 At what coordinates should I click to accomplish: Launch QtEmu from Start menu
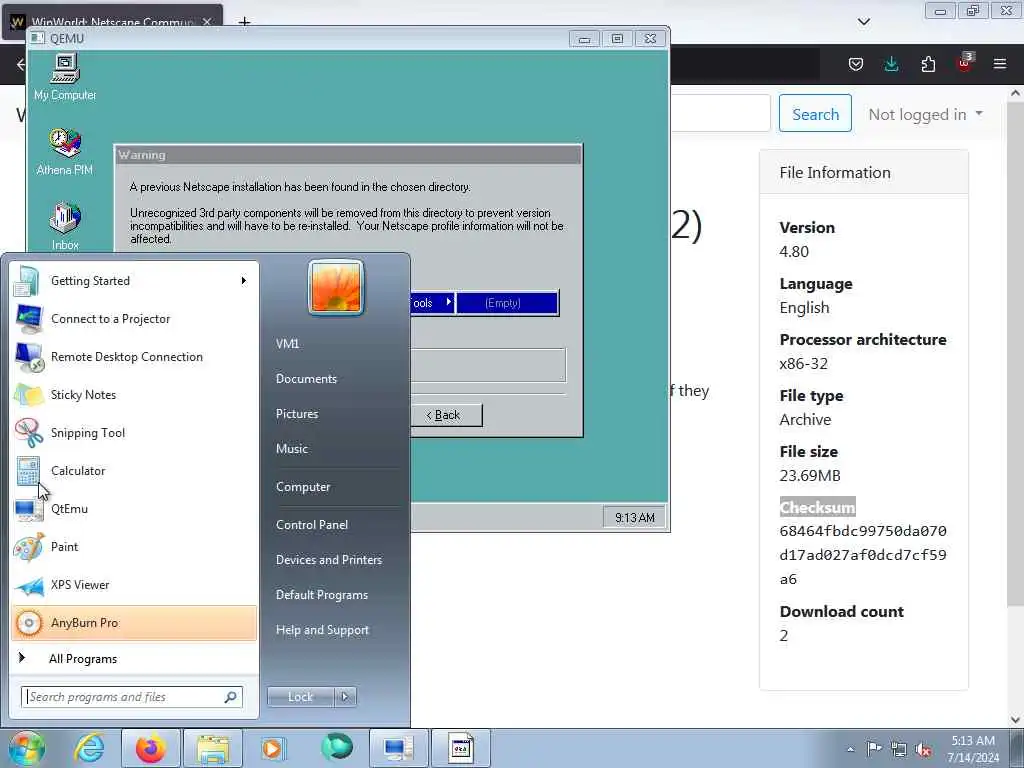(134, 509)
